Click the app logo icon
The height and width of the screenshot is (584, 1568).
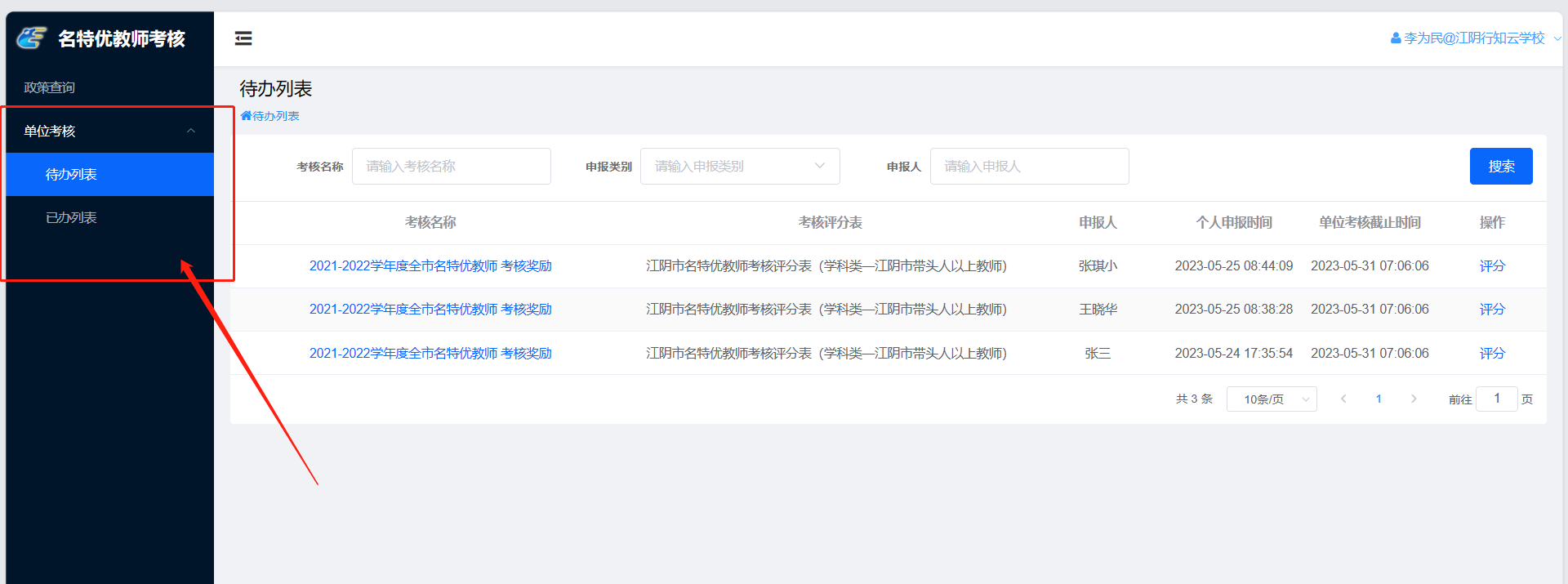pos(32,38)
